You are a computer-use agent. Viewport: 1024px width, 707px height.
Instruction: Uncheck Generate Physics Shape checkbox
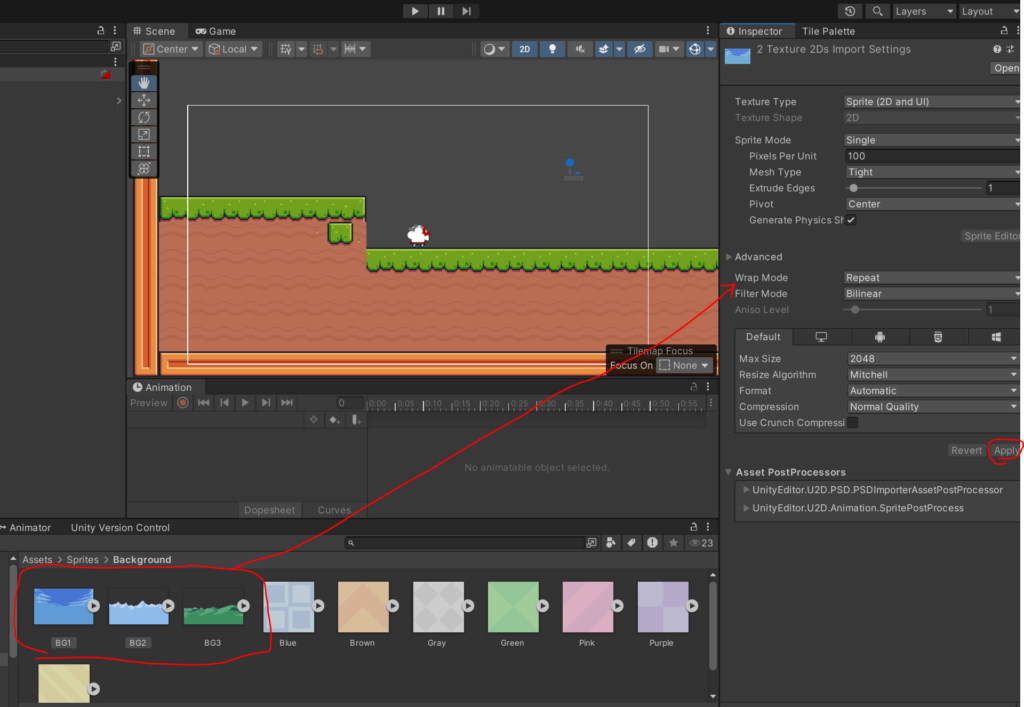pyautogui.click(x=851, y=220)
